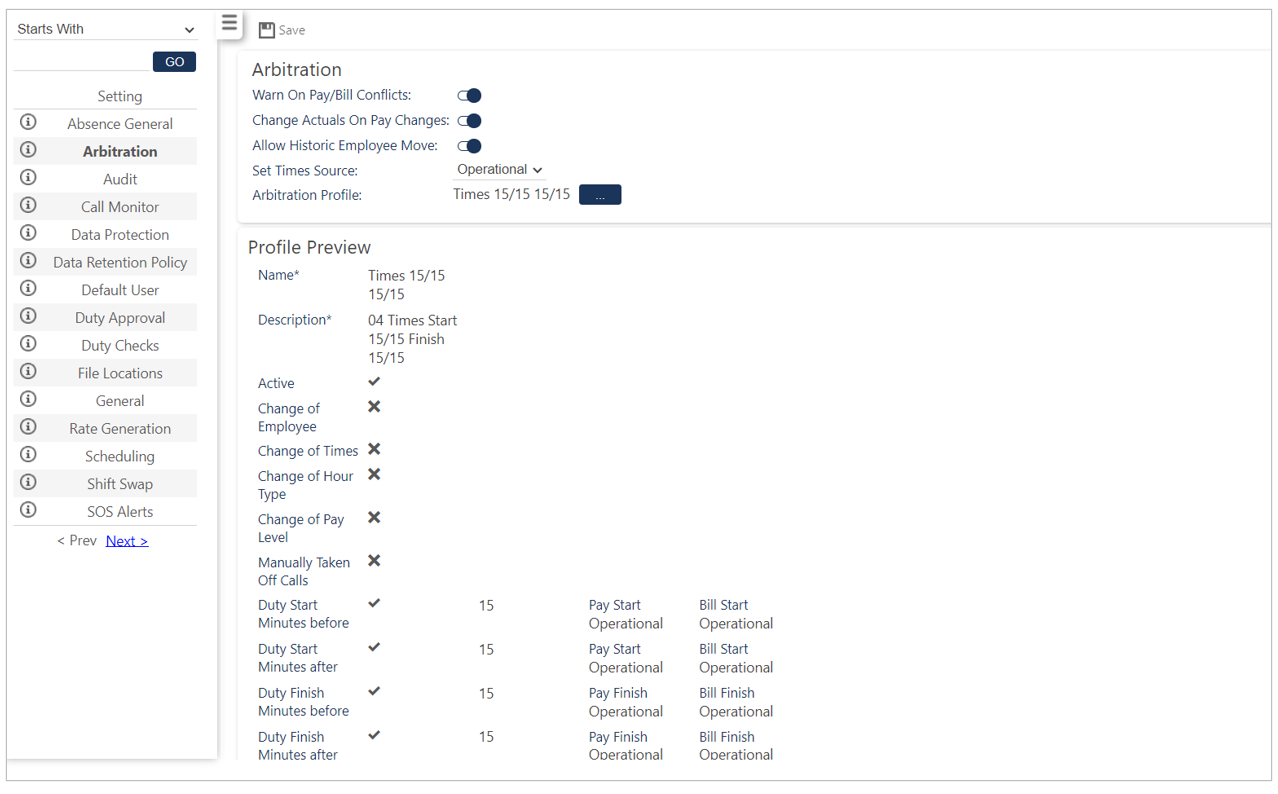The width and height of the screenshot is (1278, 794).
Task: Click info icon next to Rate Generation
Action: (x=28, y=427)
